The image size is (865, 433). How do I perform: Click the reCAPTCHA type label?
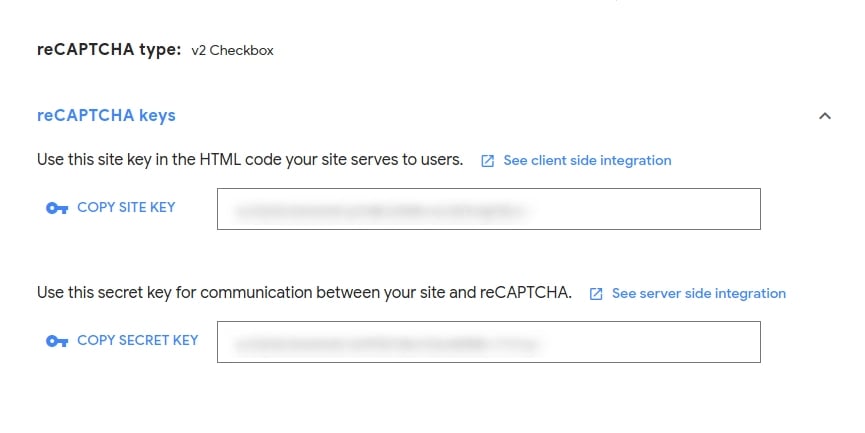(109, 50)
